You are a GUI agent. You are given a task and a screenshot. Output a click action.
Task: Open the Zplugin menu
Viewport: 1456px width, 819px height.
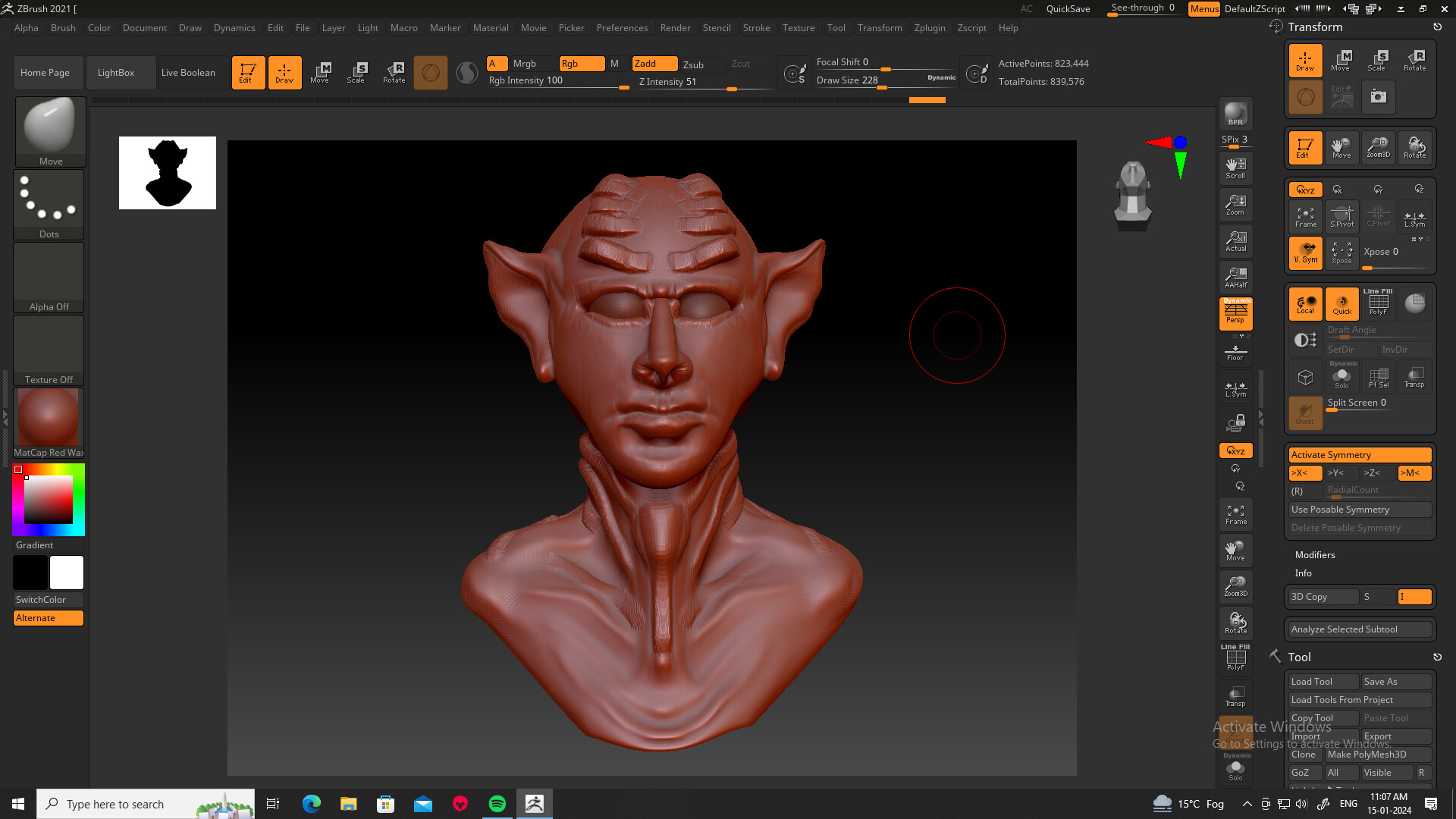(x=930, y=28)
